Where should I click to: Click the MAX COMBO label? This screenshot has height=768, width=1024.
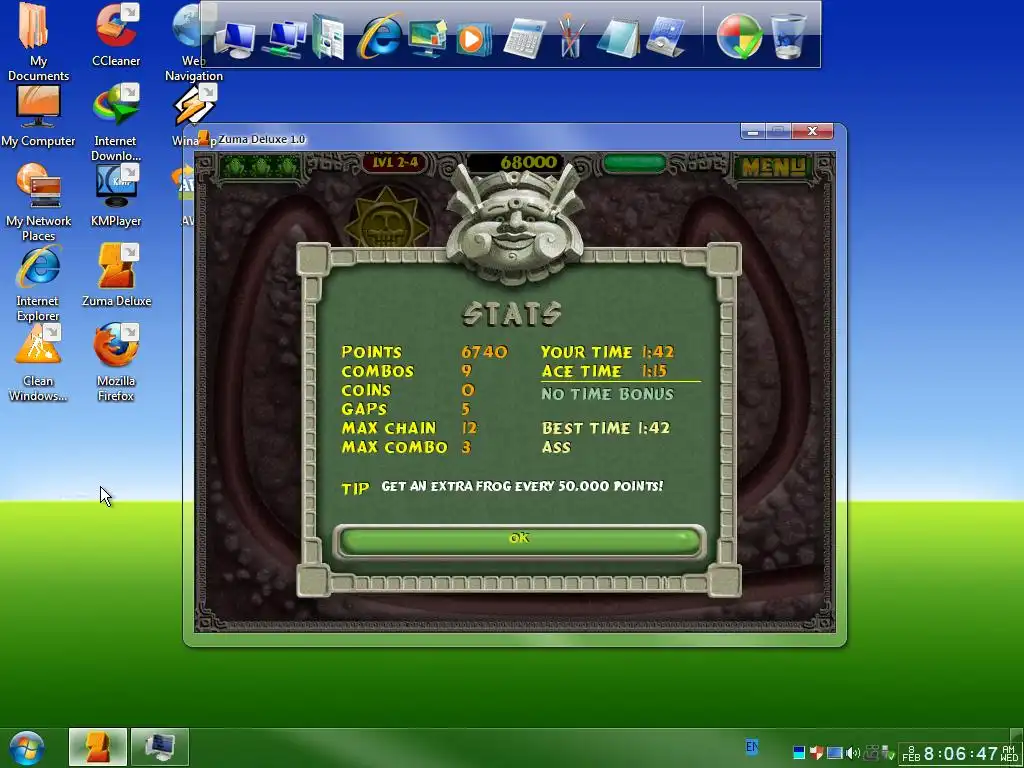pyautogui.click(x=394, y=447)
